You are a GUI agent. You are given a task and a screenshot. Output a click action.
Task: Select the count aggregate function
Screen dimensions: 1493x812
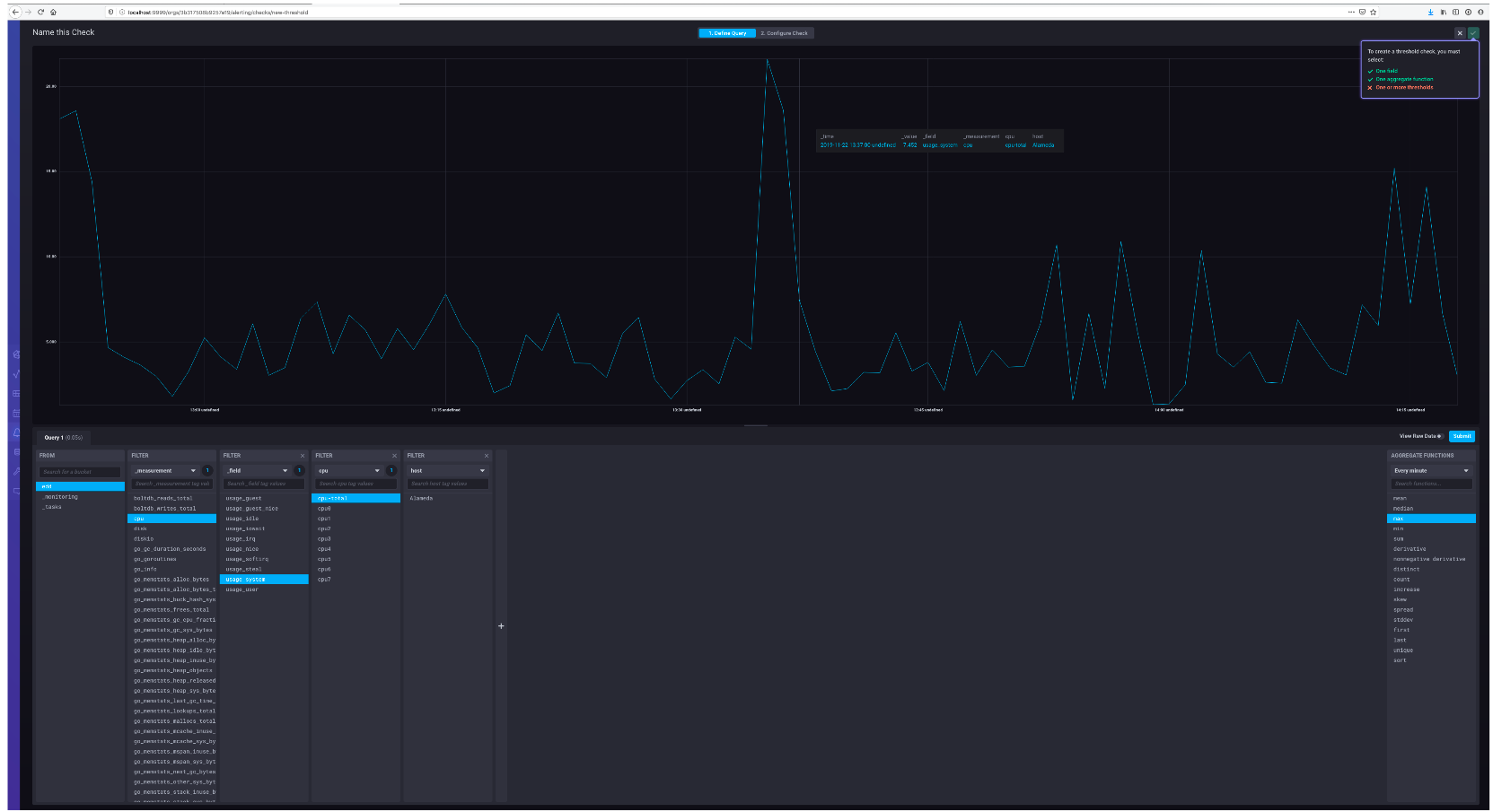tap(1431, 580)
